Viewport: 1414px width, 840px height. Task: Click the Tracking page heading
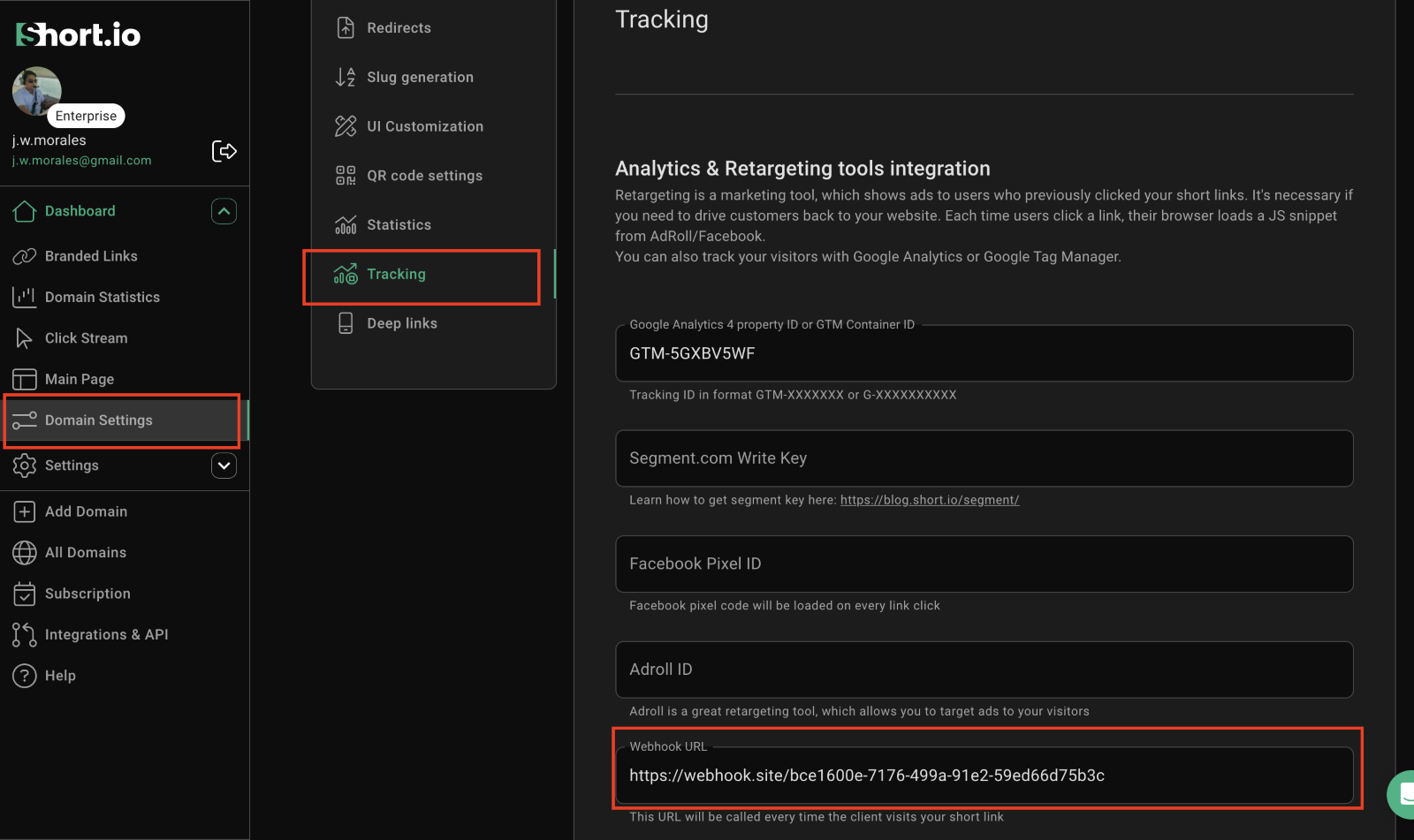coord(662,20)
